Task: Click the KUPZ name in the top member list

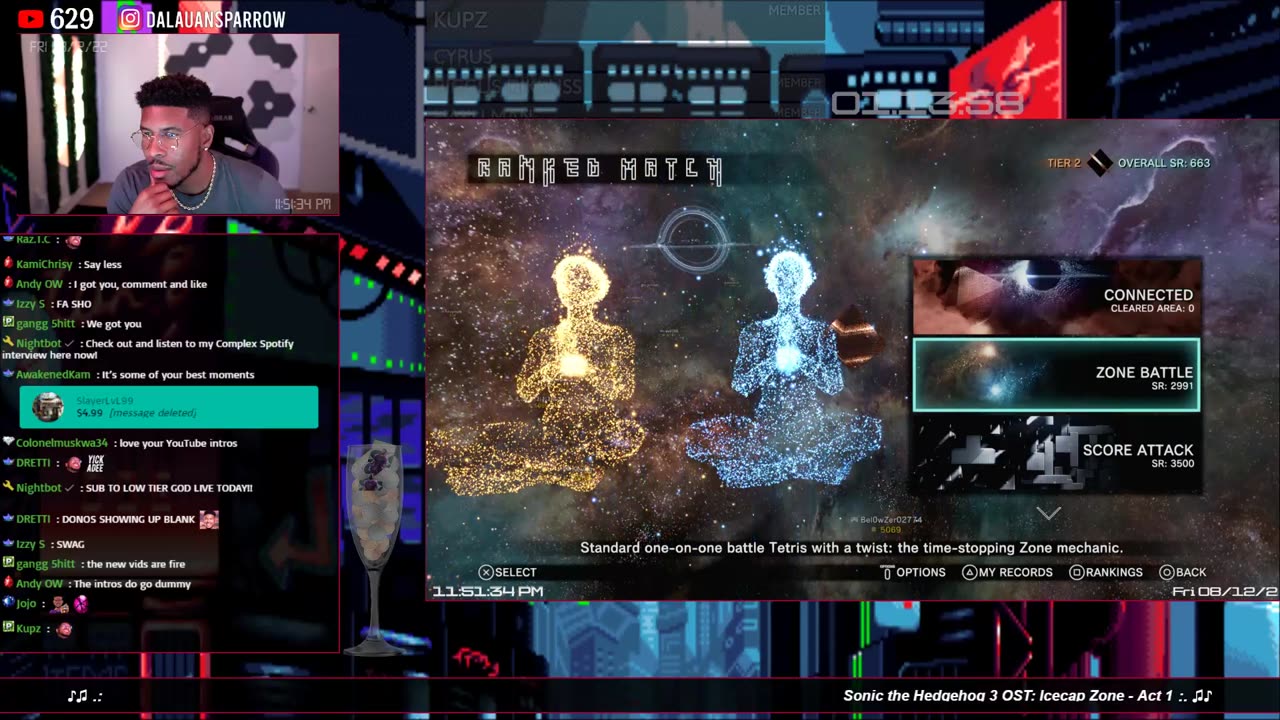Action: click(460, 20)
